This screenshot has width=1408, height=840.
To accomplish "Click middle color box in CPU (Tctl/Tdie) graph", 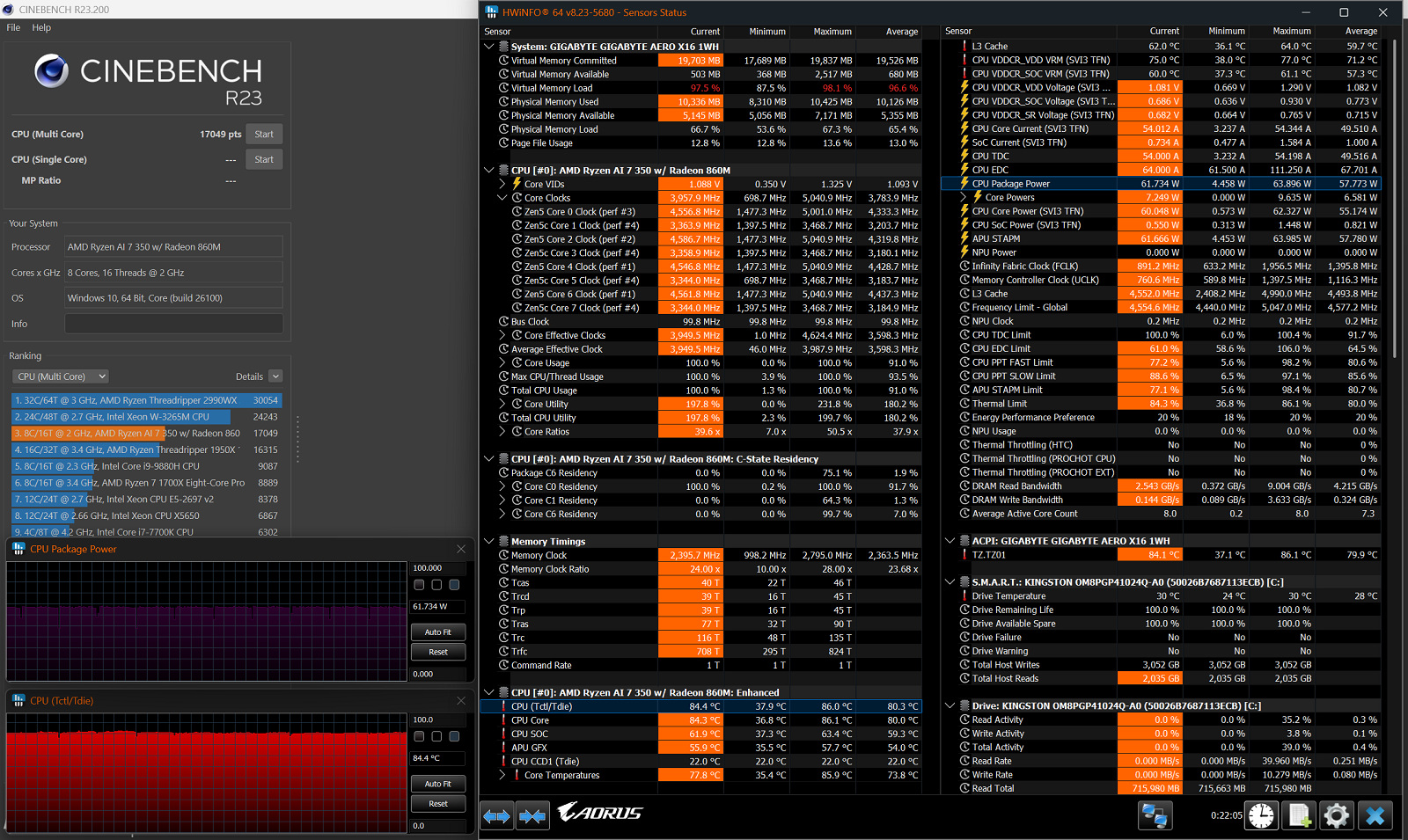I will tap(436, 736).
